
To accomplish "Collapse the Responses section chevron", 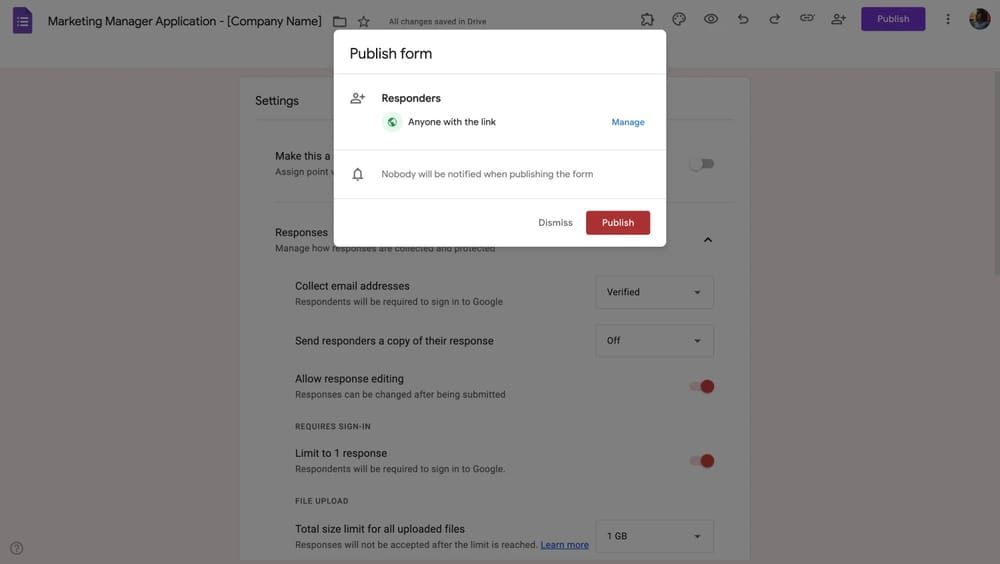I will (x=707, y=240).
